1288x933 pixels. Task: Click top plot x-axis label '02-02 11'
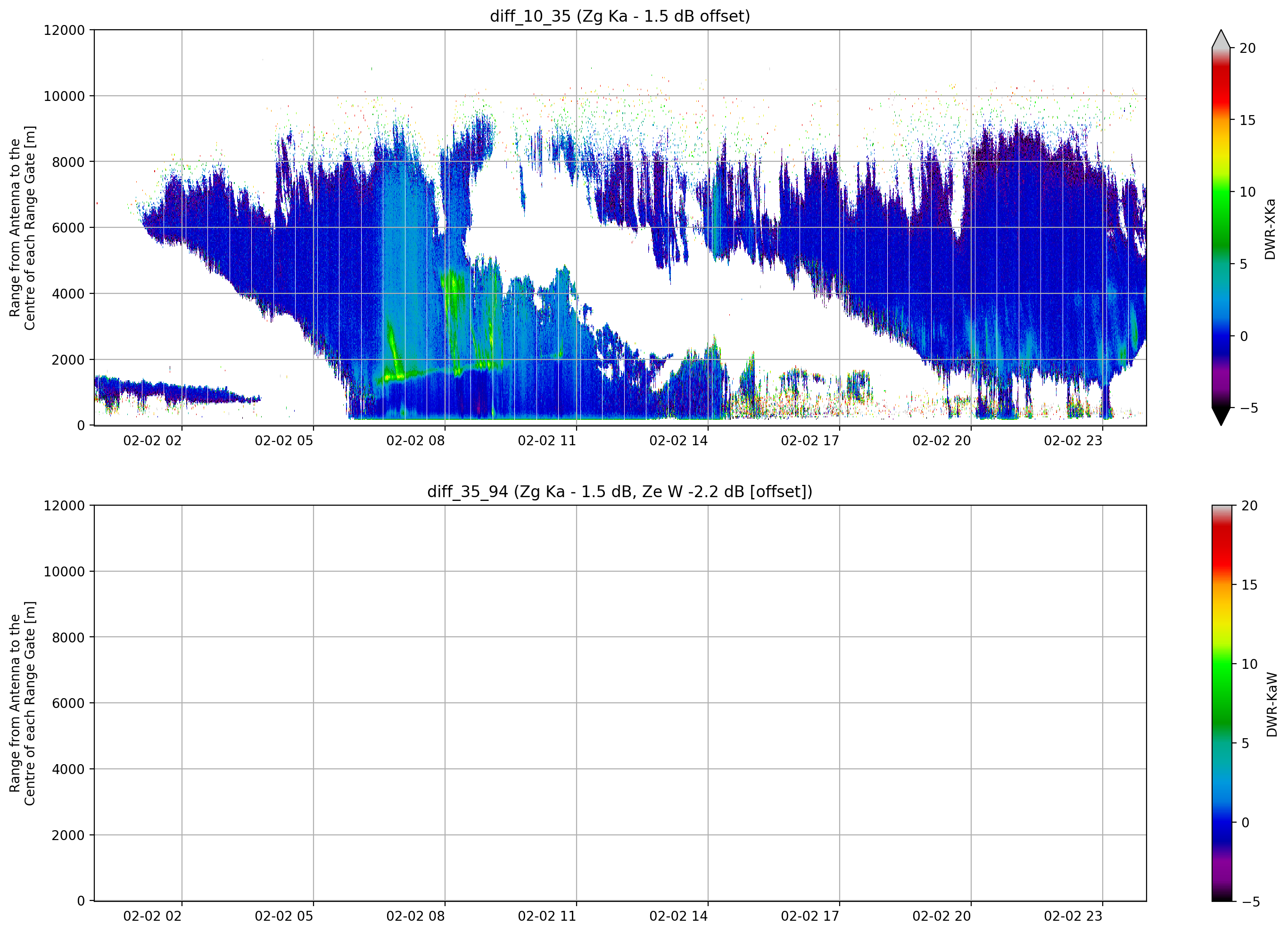(547, 441)
